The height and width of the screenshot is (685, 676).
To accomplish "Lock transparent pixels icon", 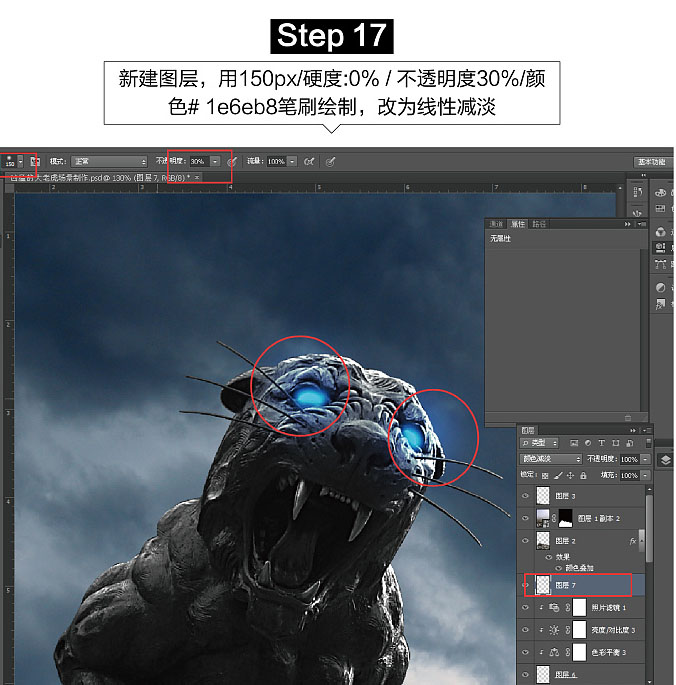I will click(545, 475).
